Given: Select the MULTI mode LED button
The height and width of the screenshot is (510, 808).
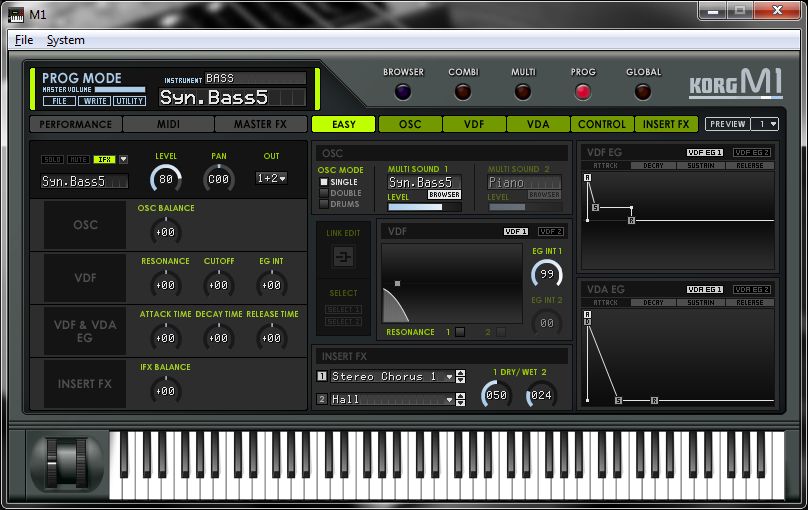Looking at the screenshot, I should pyautogui.click(x=523, y=92).
